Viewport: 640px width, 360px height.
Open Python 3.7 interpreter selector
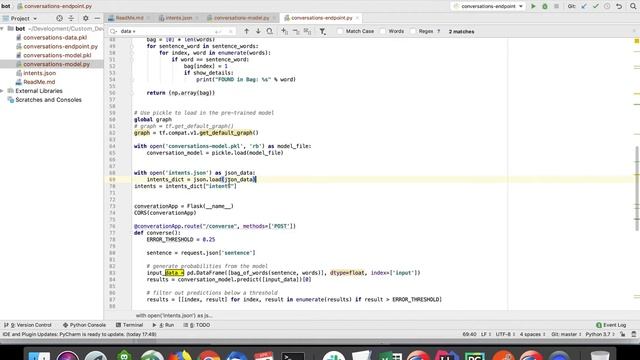click(x=600, y=334)
